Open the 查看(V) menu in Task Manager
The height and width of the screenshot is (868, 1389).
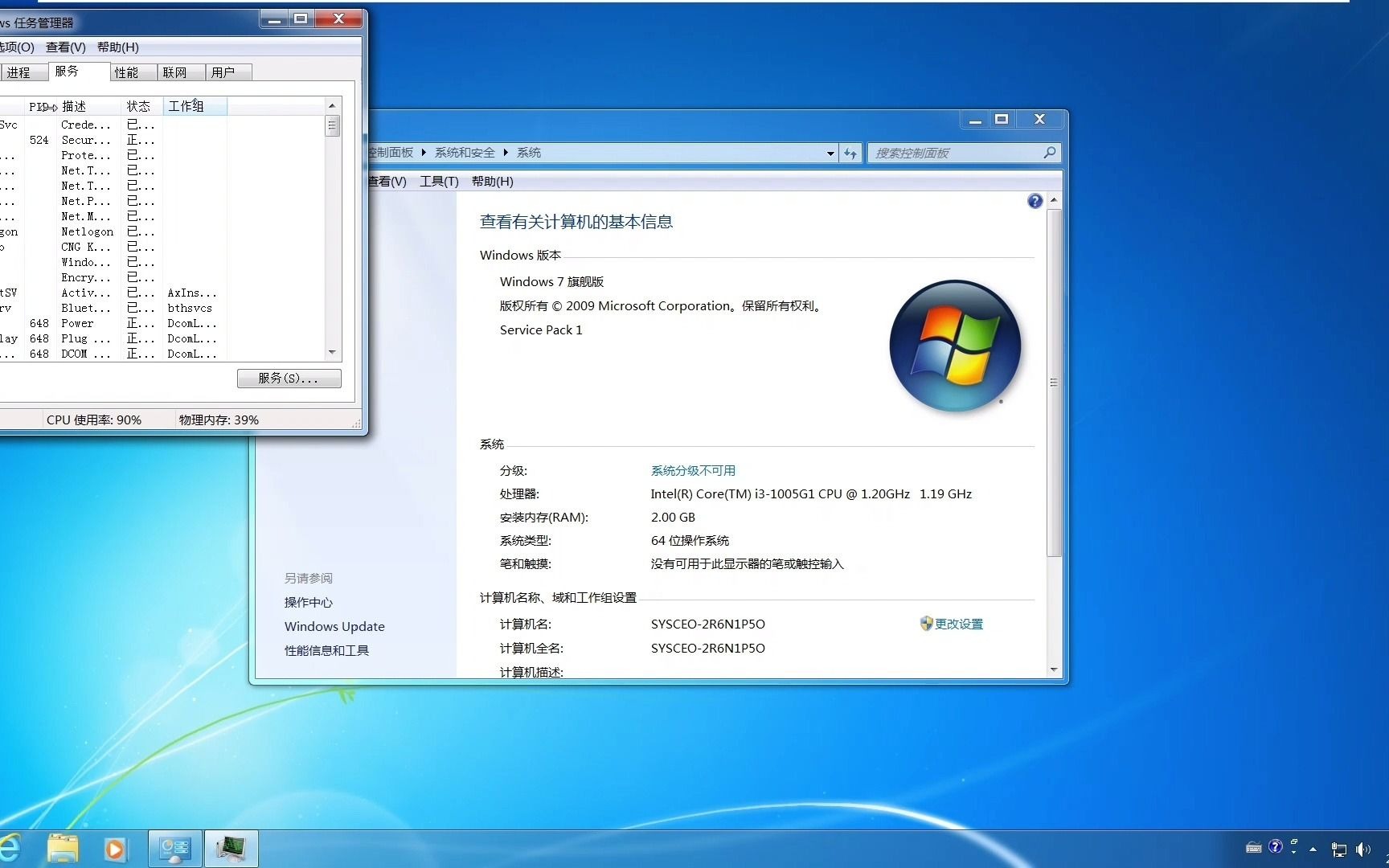66,47
